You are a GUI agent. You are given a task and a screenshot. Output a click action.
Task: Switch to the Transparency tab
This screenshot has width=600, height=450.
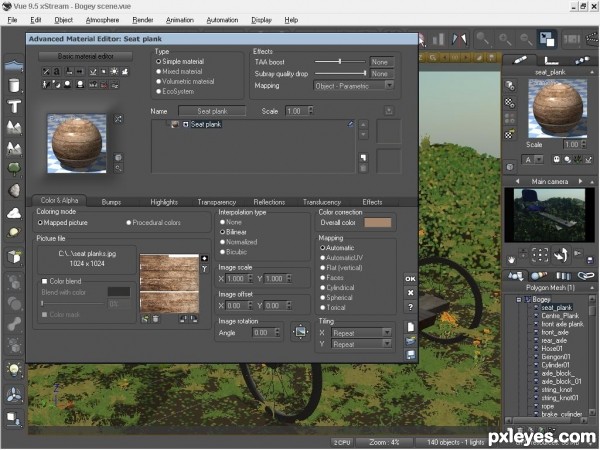(x=217, y=202)
